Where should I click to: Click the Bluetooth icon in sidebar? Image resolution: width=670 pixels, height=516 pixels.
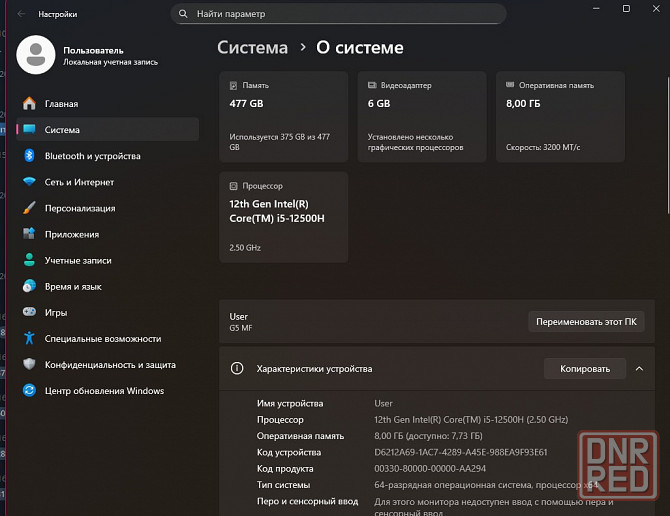(x=29, y=155)
